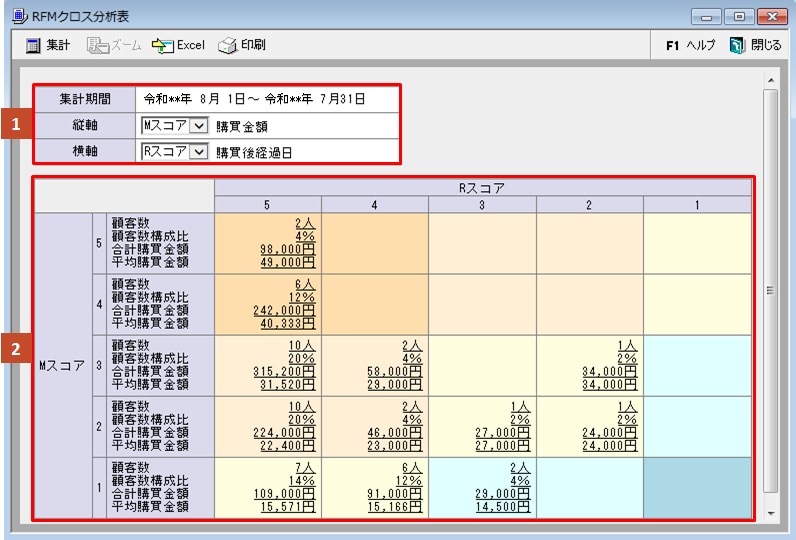Click the 49,000円 average link
Viewport: 796px width, 540px height.
coord(288,262)
